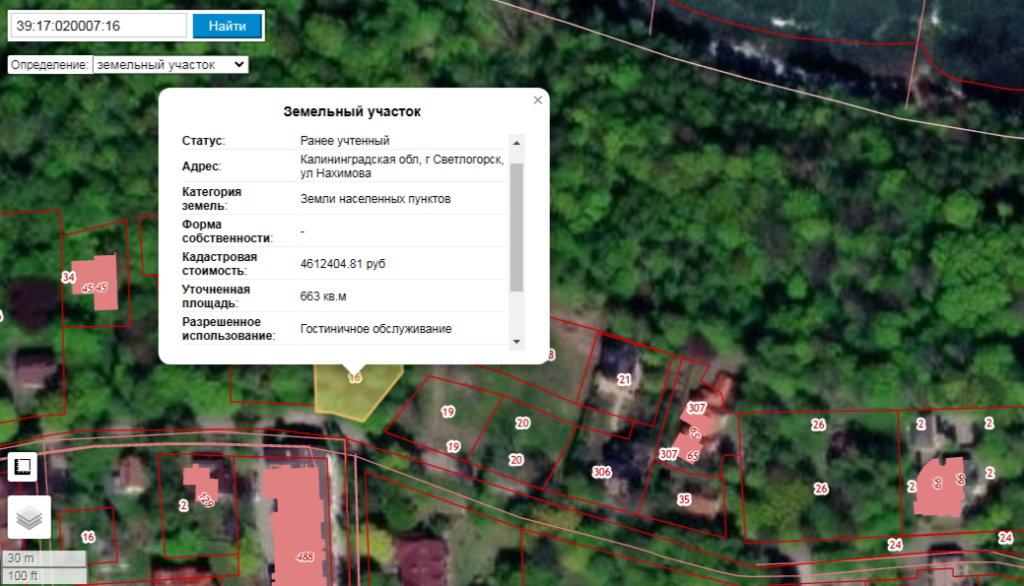Viewport: 1024px width, 586px height.
Task: Open the map layers stack icon
Action: tap(29, 517)
